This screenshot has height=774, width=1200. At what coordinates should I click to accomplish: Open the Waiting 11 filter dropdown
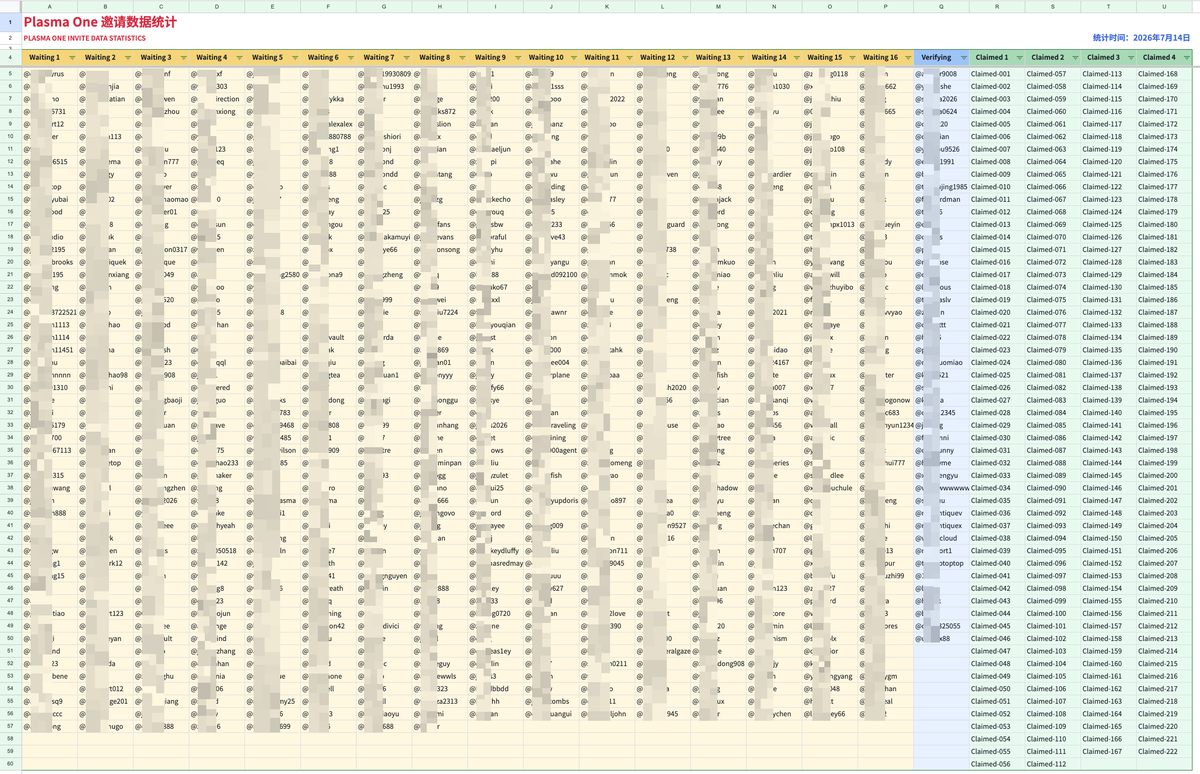click(x=629, y=58)
